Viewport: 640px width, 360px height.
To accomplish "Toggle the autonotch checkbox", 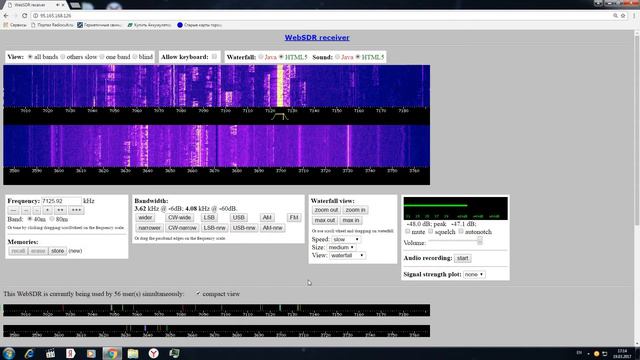I will pos(461,231).
